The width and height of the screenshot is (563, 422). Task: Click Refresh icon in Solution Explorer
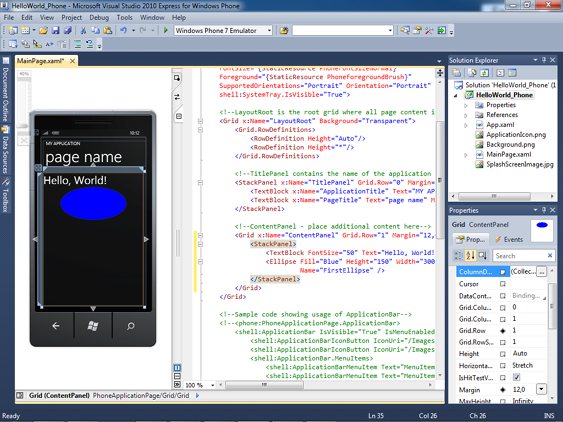click(x=484, y=73)
